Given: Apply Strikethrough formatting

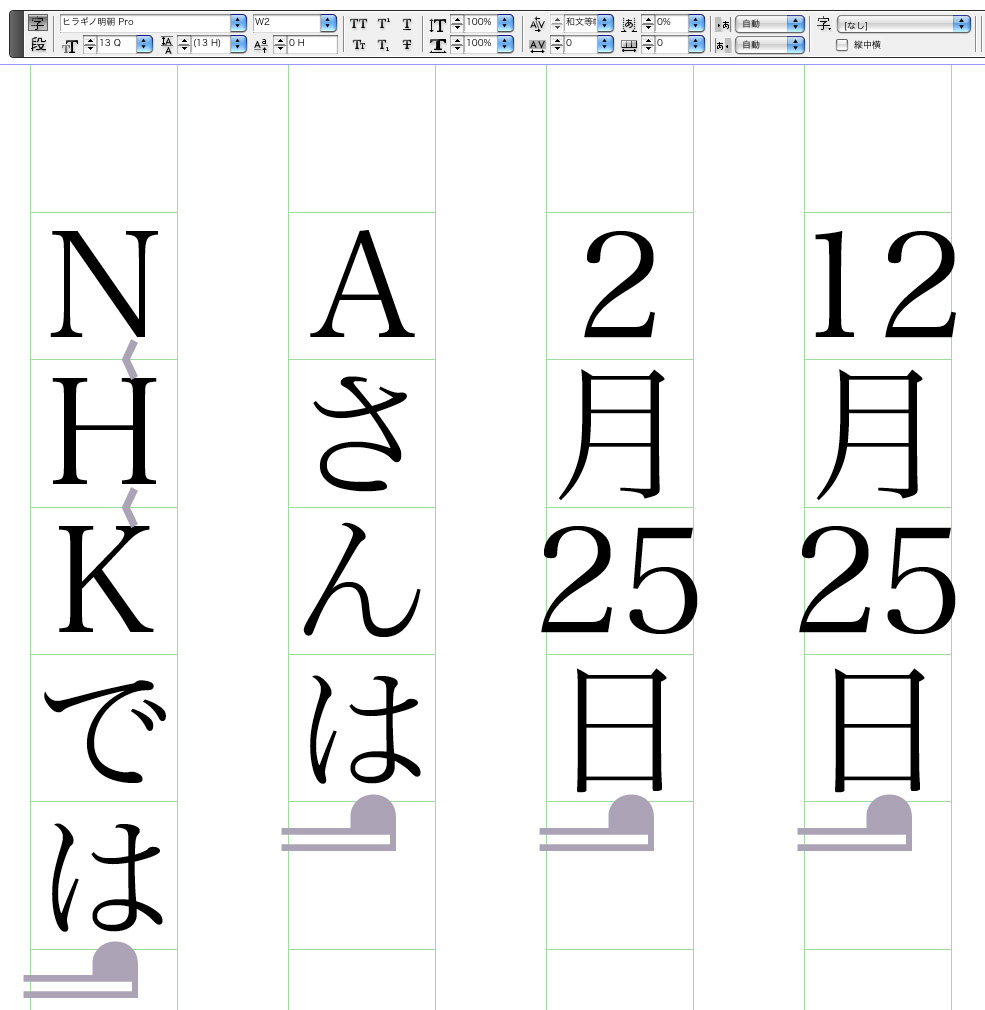Looking at the screenshot, I should tap(406, 45).
